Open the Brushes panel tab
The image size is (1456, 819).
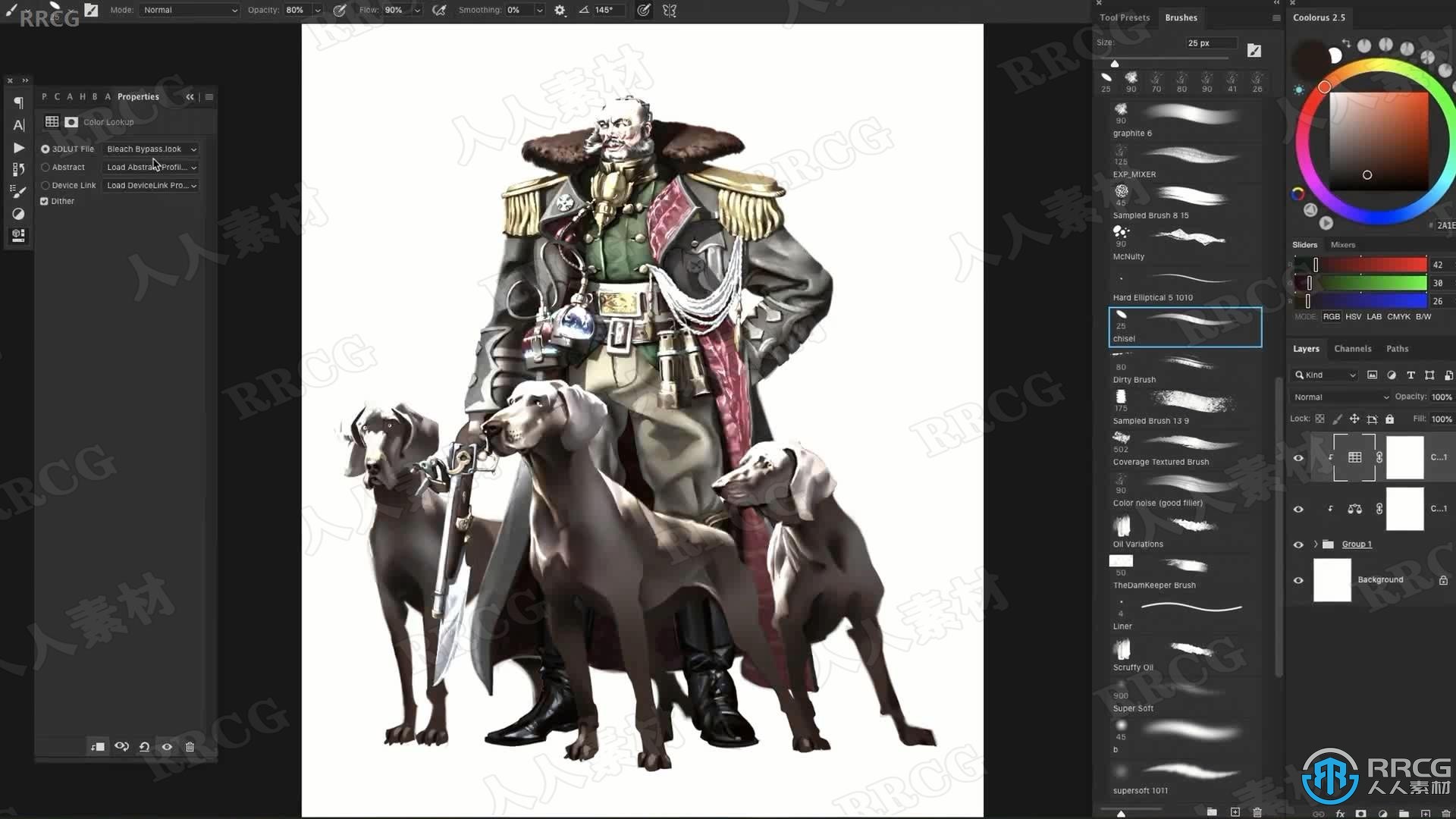1177,17
